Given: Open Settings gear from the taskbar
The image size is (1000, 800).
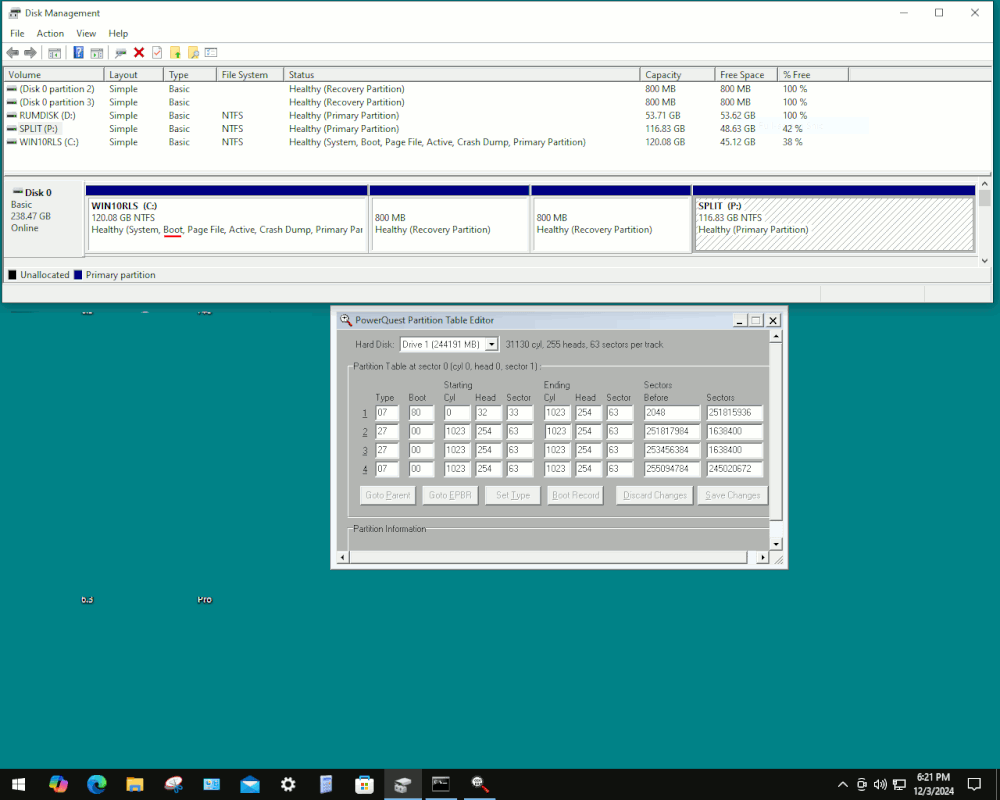Looking at the screenshot, I should (288, 785).
